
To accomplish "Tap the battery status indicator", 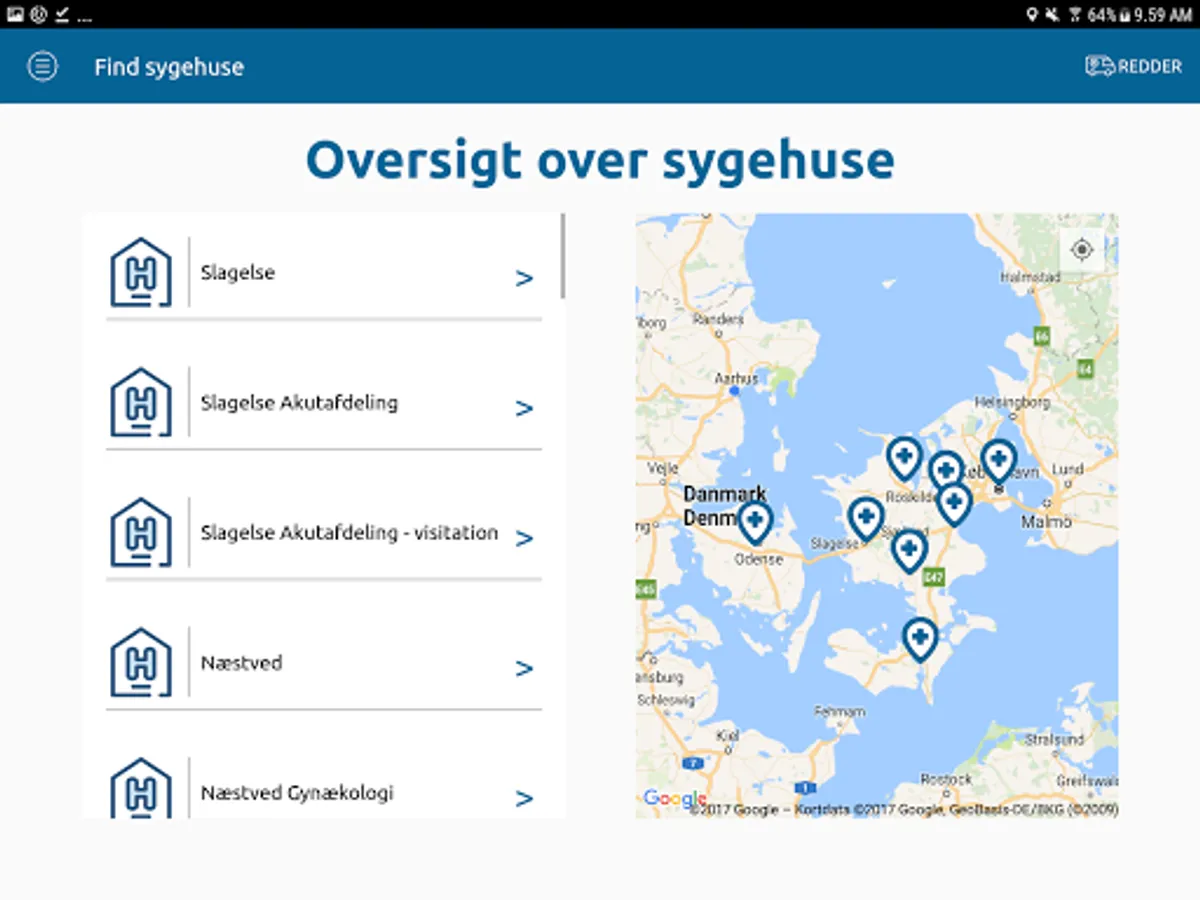I will (1124, 15).
